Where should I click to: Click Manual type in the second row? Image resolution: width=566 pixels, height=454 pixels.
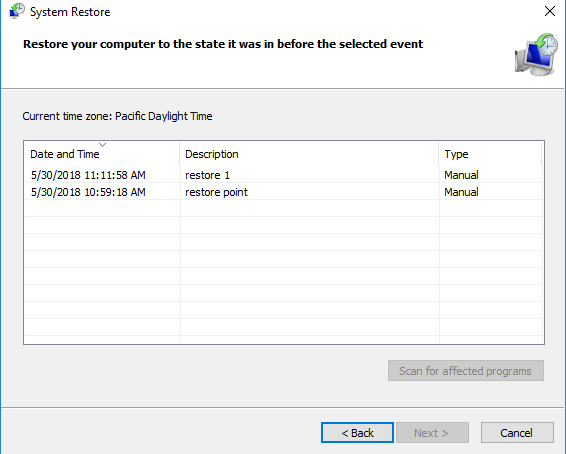coord(461,192)
